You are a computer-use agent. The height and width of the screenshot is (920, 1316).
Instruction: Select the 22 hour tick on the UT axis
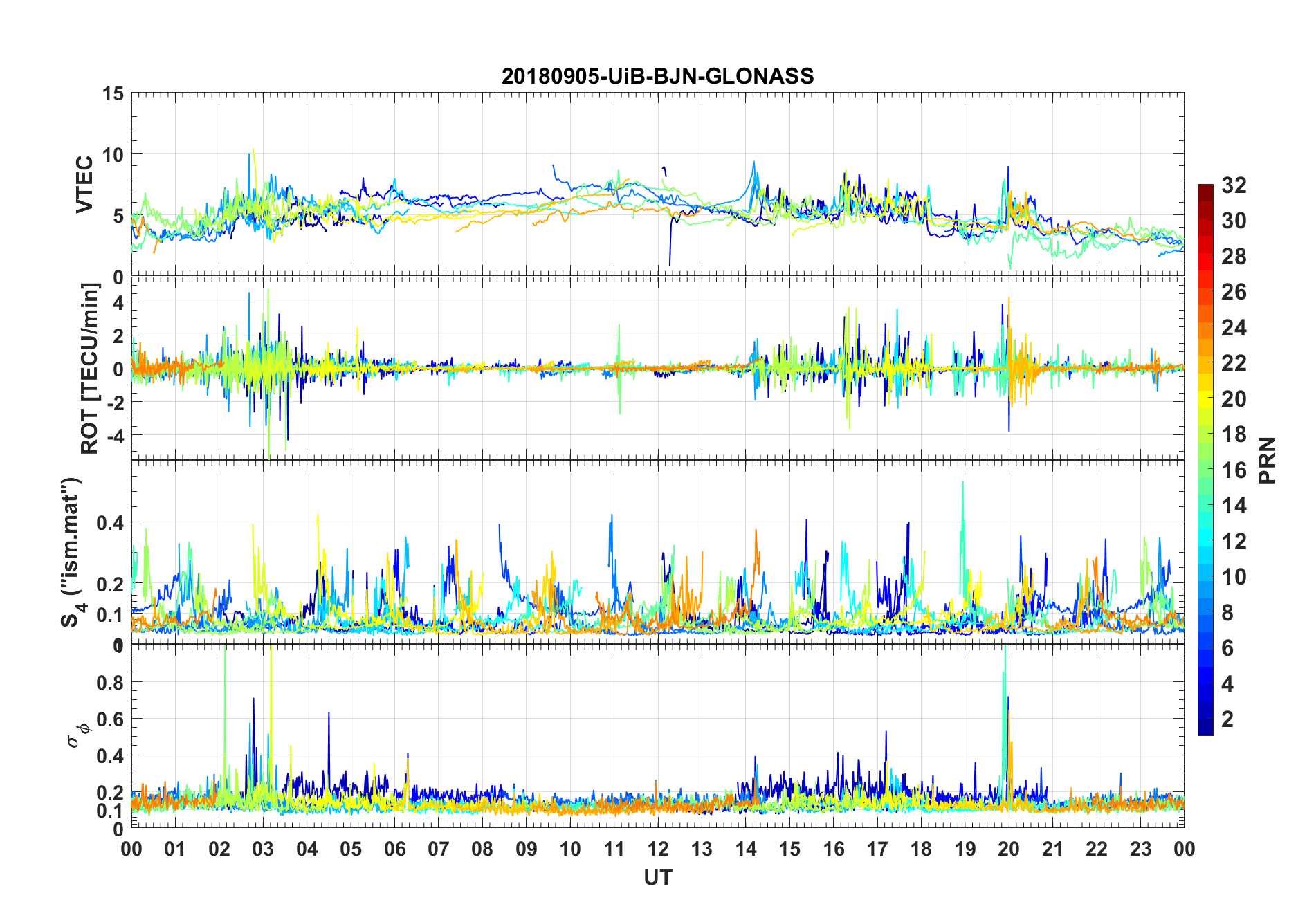(x=1097, y=849)
